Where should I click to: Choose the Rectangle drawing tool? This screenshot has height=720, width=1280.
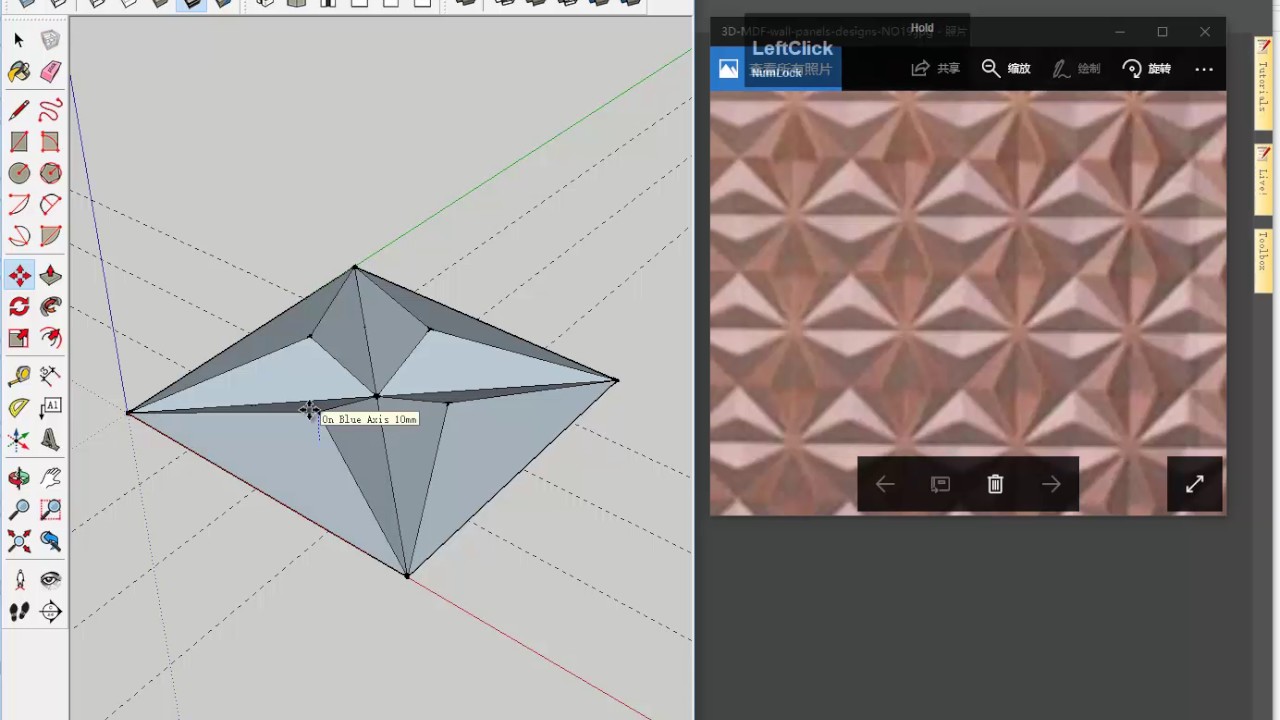tap(19, 142)
